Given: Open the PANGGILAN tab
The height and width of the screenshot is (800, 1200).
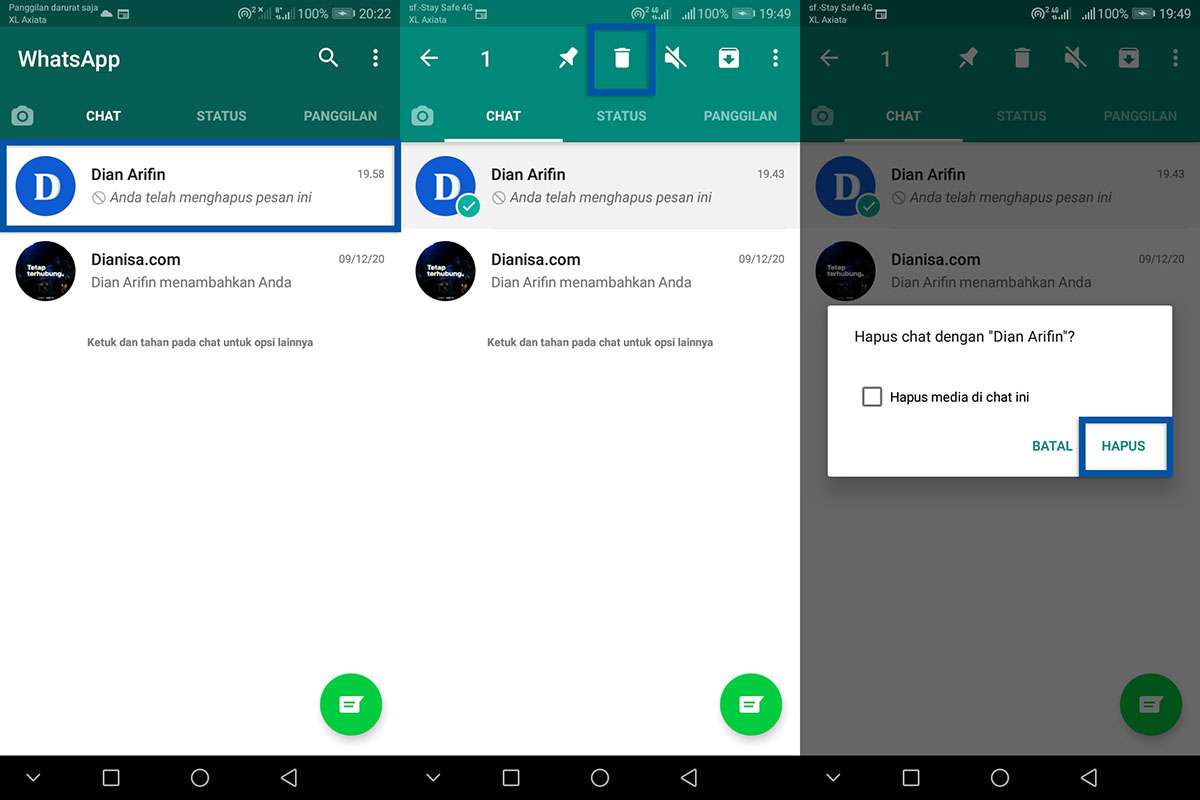Looking at the screenshot, I should [340, 115].
